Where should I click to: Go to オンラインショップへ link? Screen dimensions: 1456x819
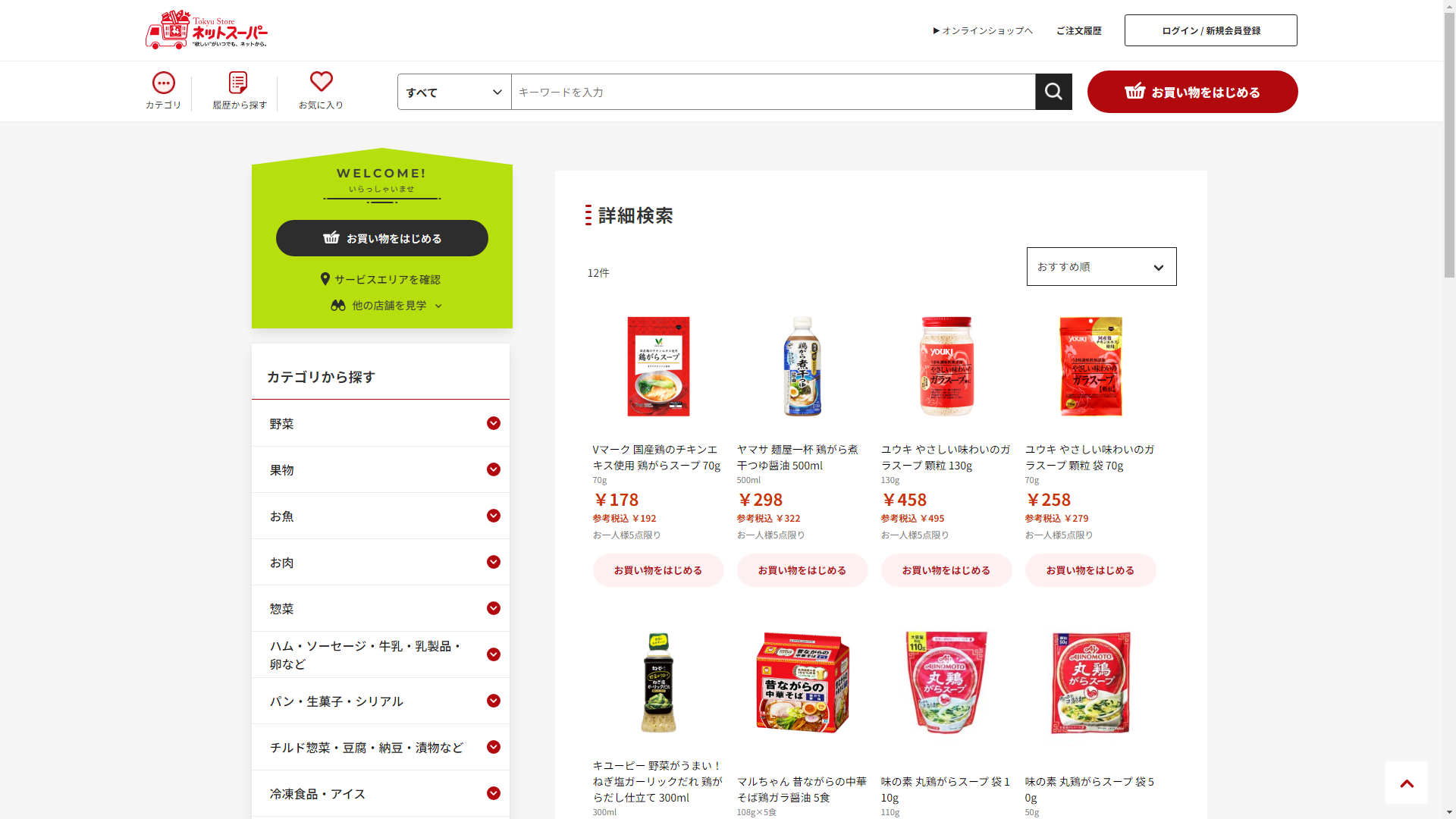(x=983, y=30)
